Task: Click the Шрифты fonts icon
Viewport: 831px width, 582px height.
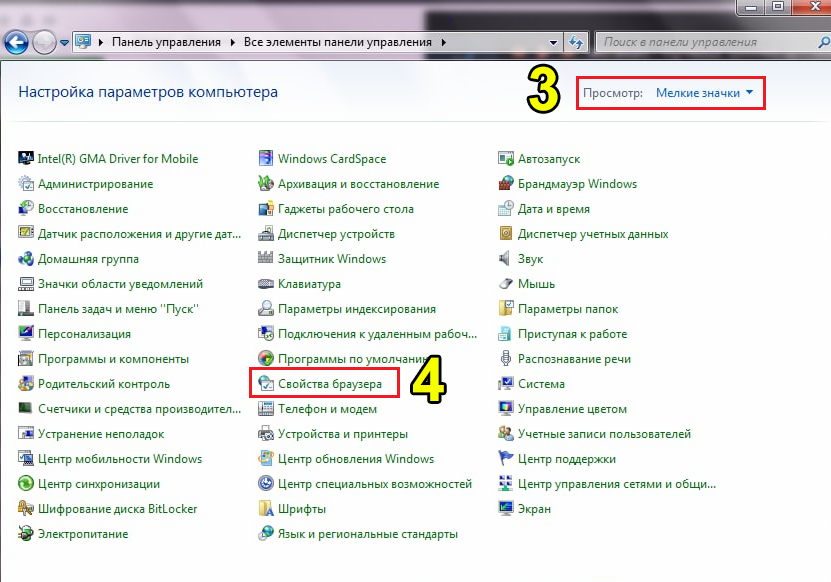Action: point(266,509)
